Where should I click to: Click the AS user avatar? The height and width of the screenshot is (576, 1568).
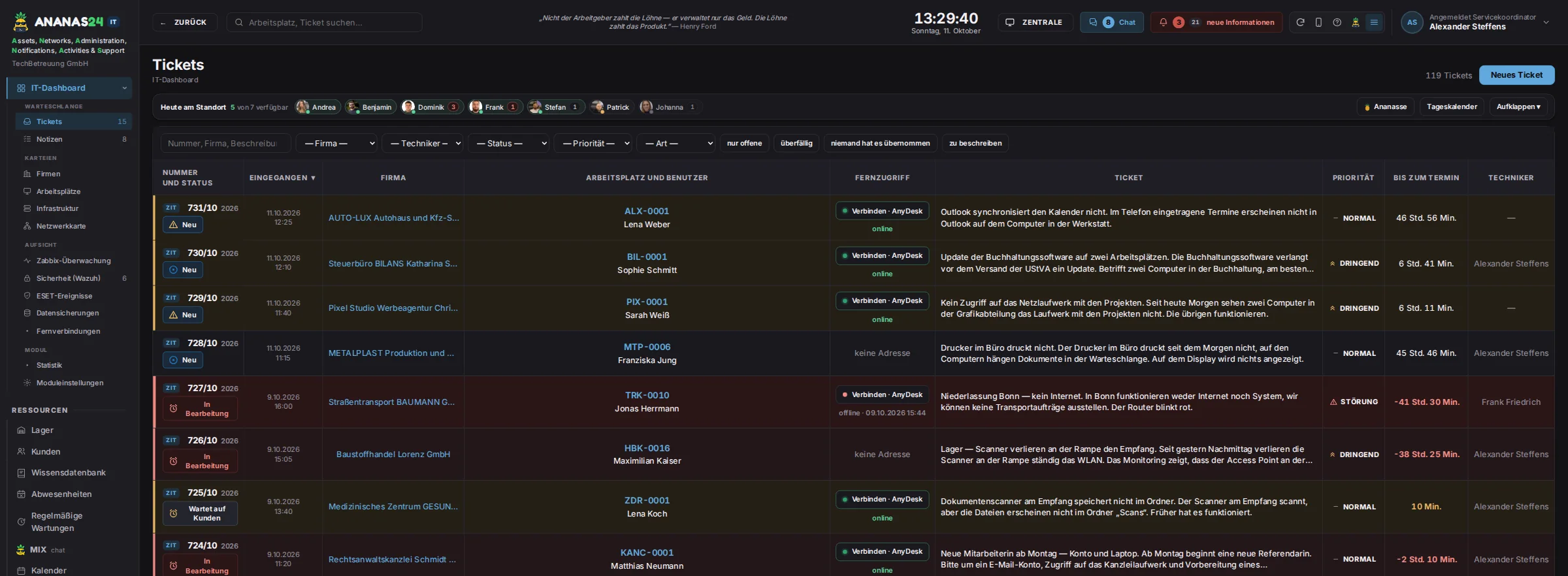(1412, 22)
